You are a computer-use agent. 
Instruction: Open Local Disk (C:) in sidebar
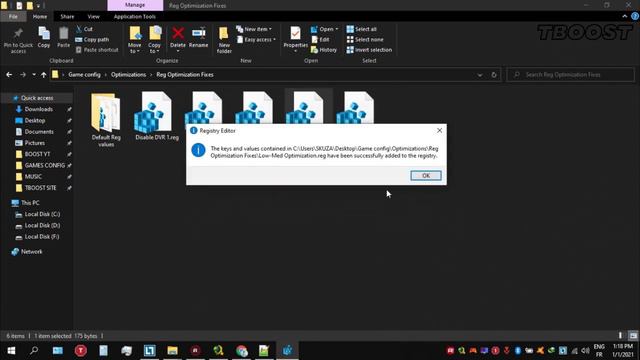pyautogui.click(x=42, y=214)
